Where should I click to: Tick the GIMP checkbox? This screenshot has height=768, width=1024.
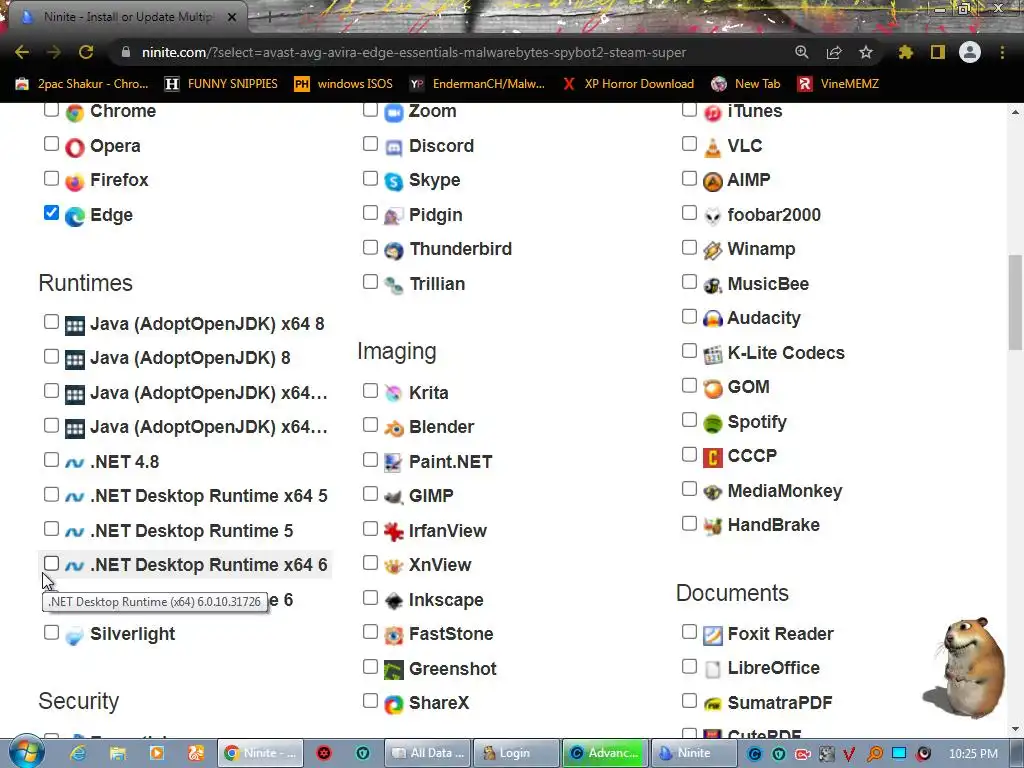pos(370,494)
